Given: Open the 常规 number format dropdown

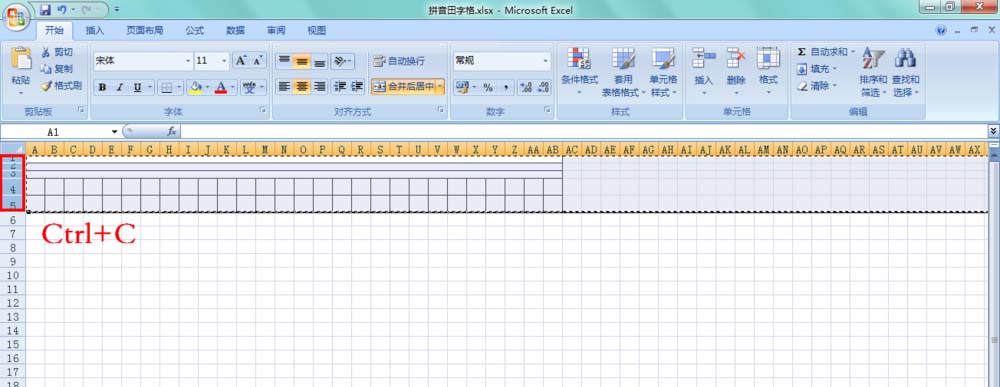Looking at the screenshot, I should point(546,61).
